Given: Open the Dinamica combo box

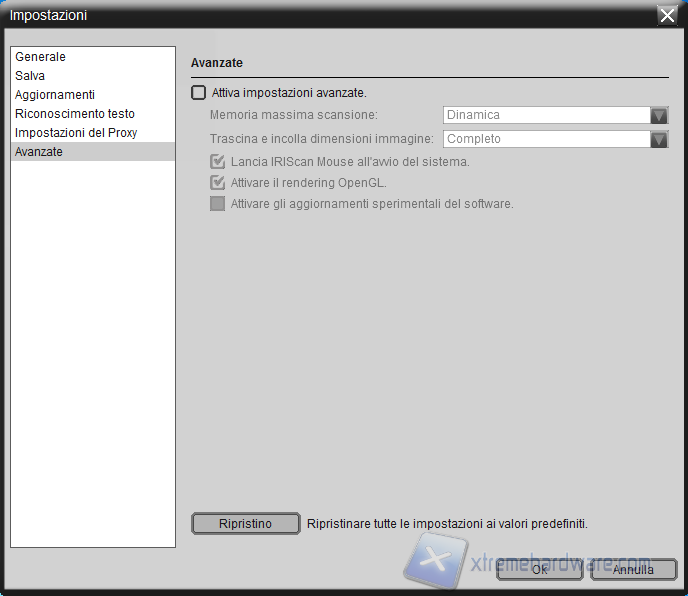Looking at the screenshot, I should tap(546, 115).
